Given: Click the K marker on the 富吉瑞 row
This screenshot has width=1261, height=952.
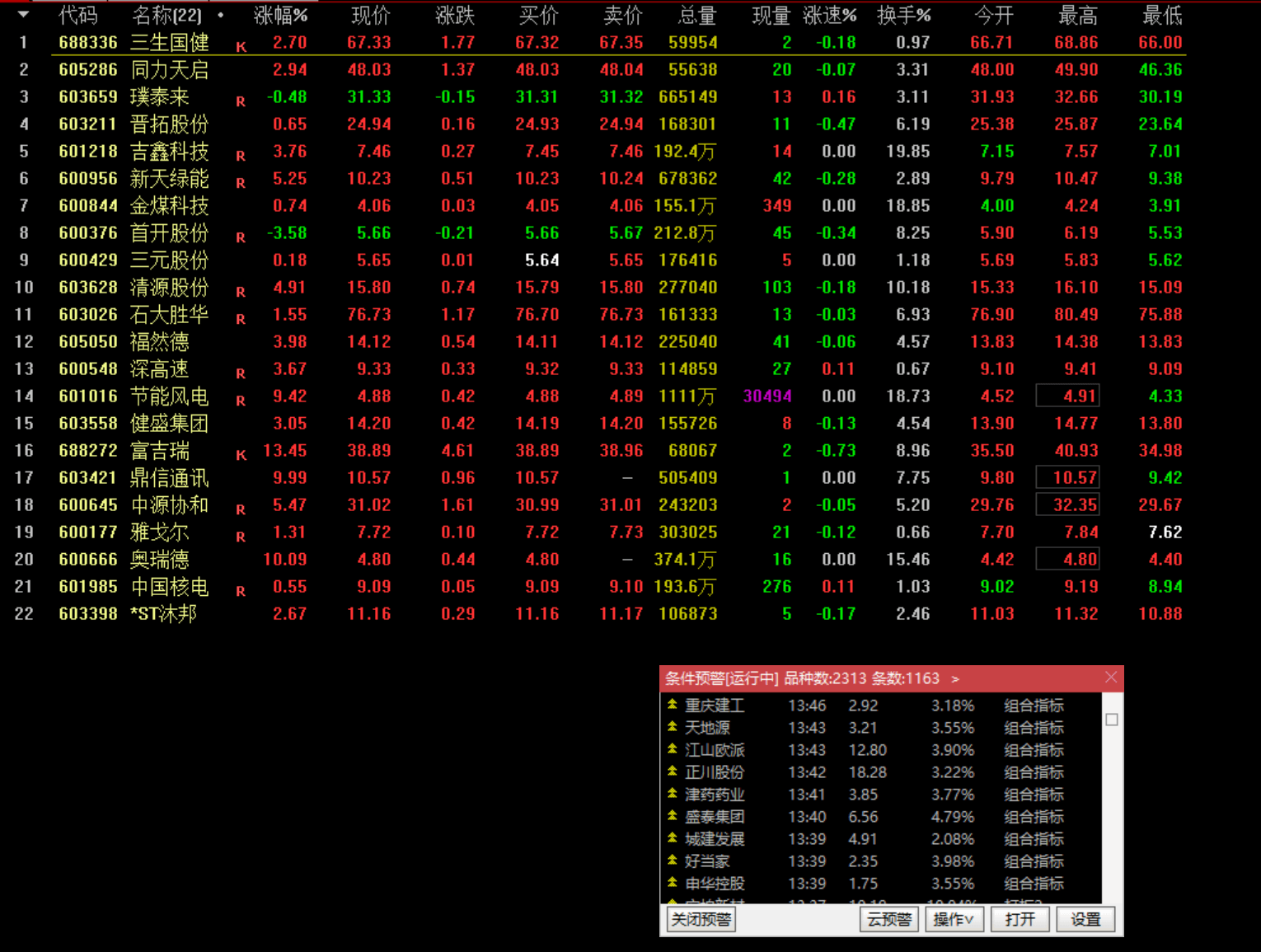Looking at the screenshot, I should [241, 455].
